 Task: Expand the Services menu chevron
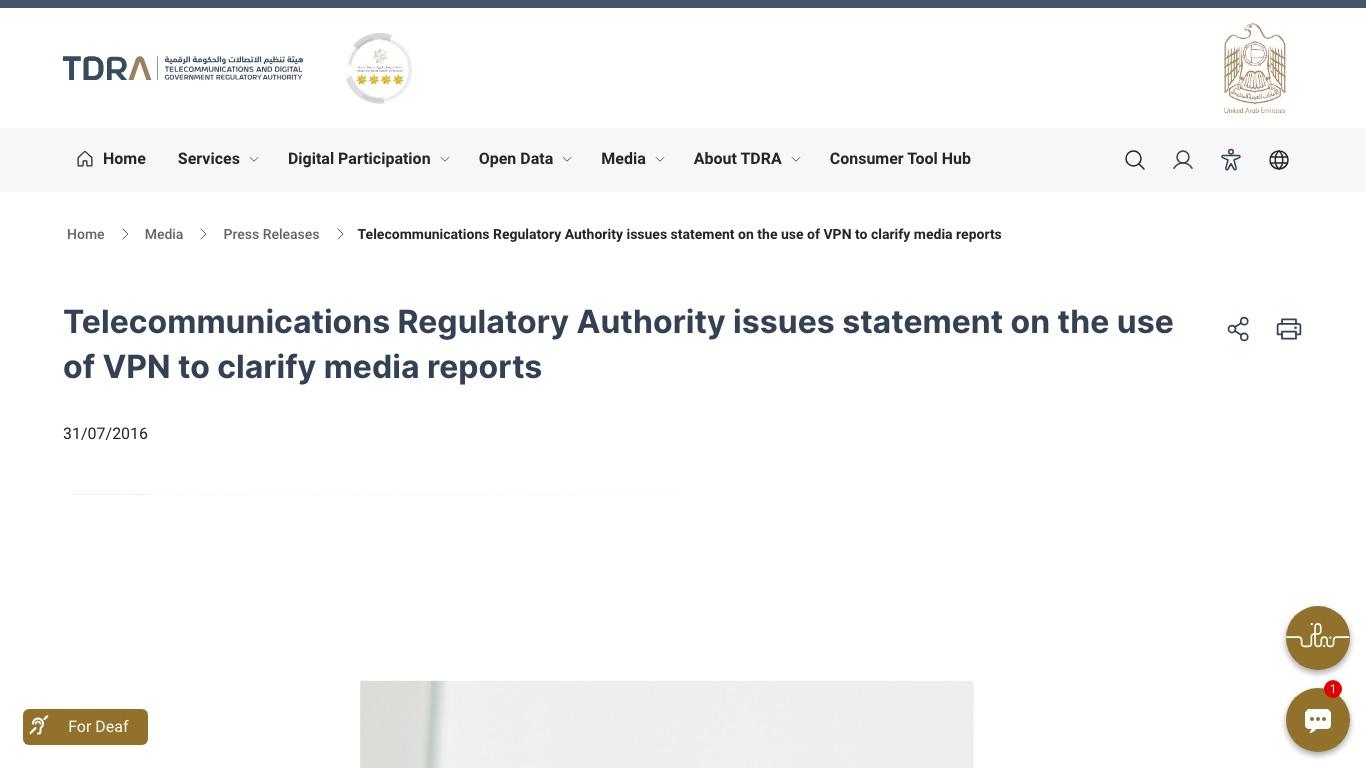click(253, 160)
